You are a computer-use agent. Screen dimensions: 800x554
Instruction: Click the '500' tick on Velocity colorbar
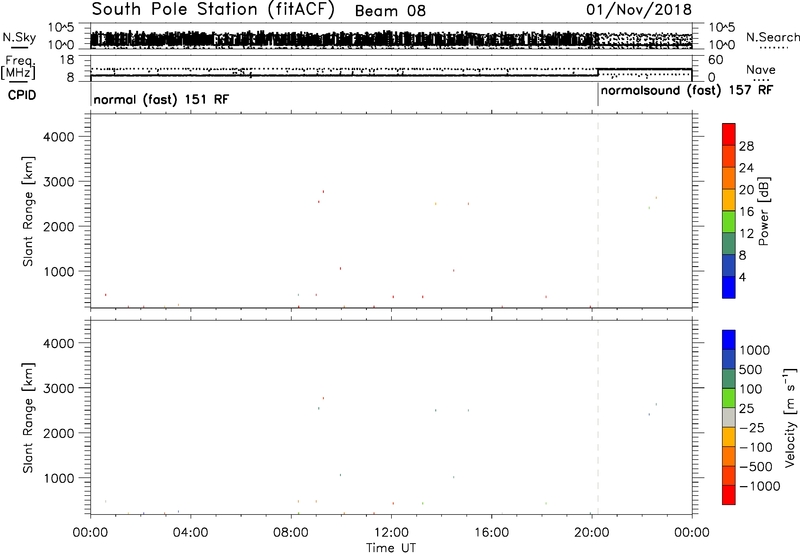[750, 370]
